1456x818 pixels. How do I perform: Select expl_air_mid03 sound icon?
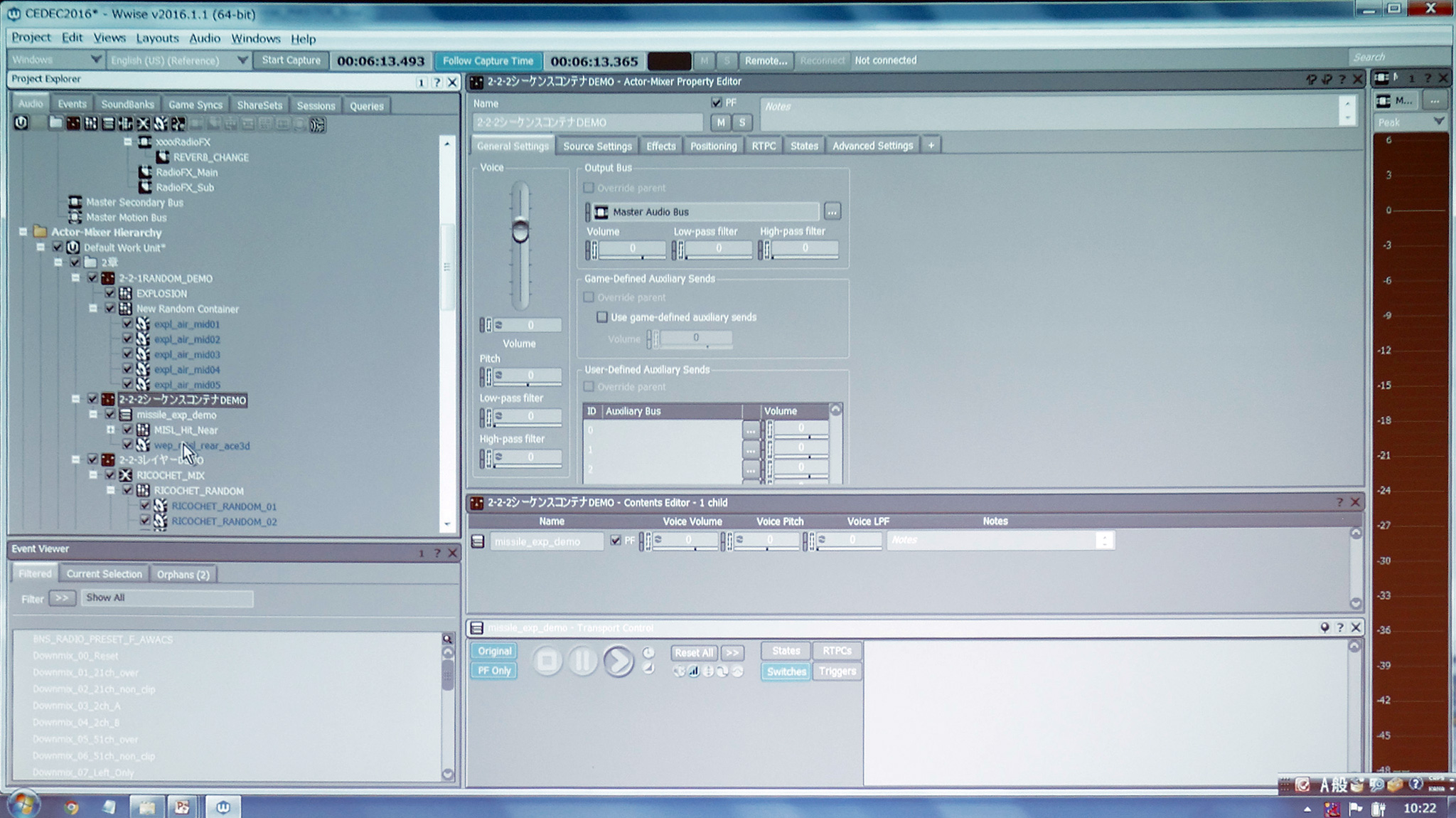(143, 354)
